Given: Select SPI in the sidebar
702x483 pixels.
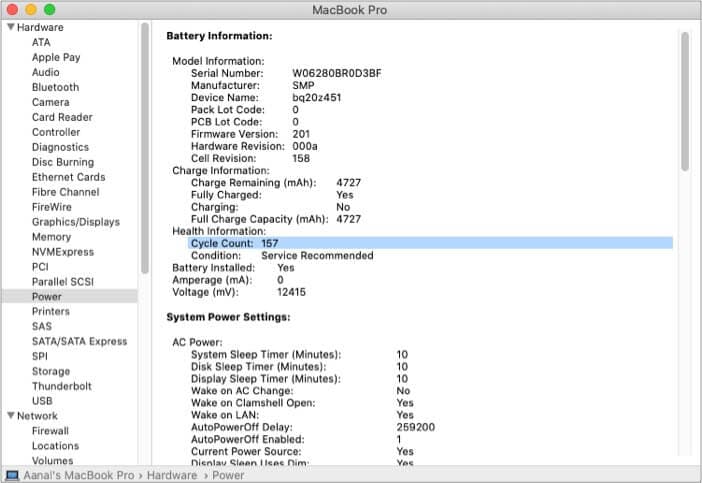Looking at the screenshot, I should 40,356.
